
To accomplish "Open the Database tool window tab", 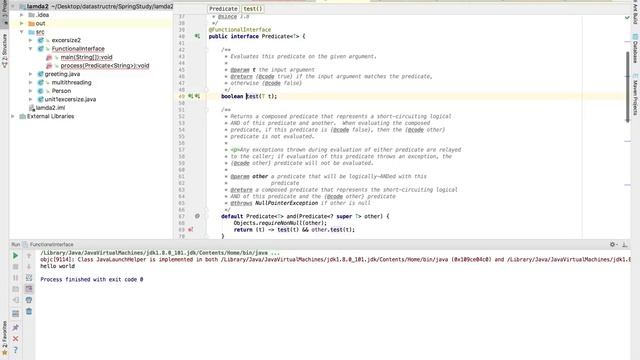I will [x=636, y=48].
